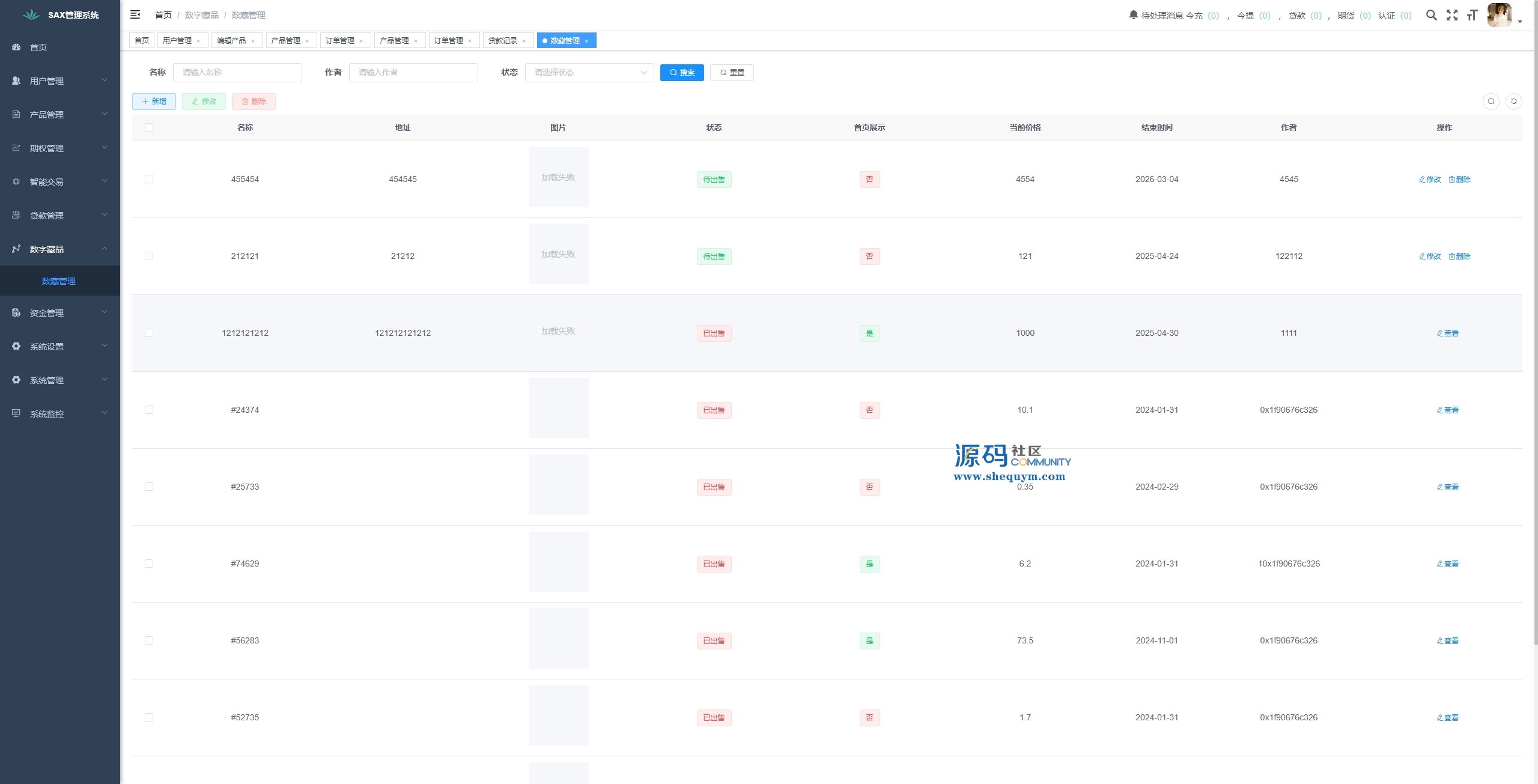Image resolution: width=1538 pixels, height=784 pixels.
Task: Open the font size setting icon
Action: click(x=1471, y=15)
